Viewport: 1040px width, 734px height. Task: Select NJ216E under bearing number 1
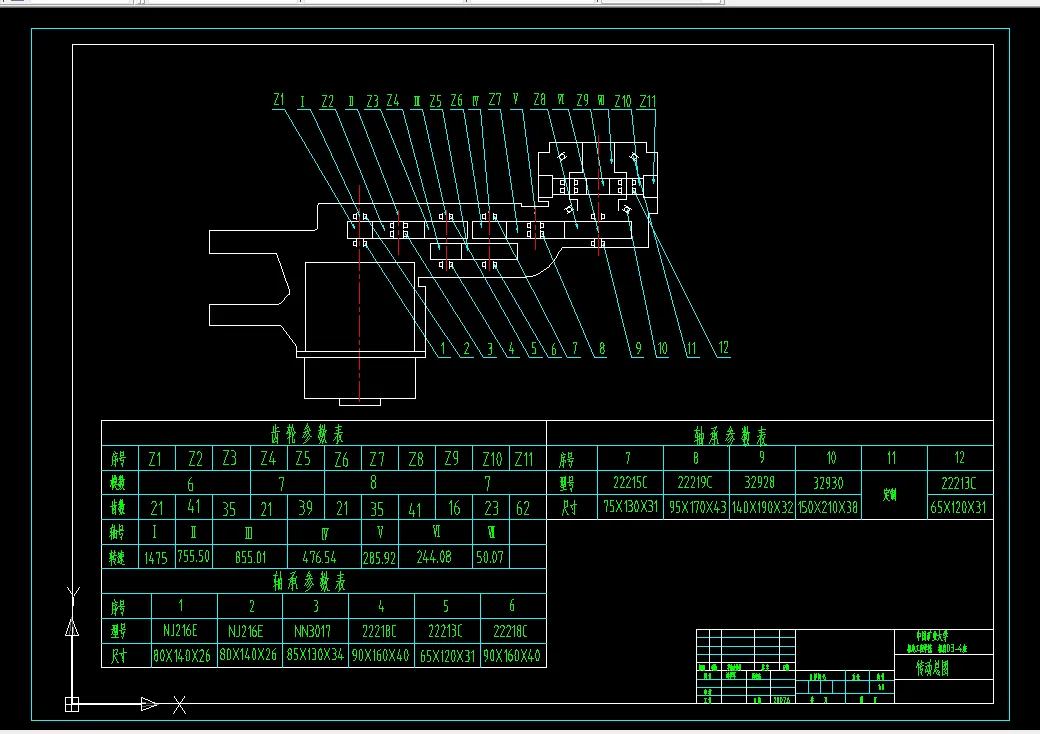tap(180, 631)
